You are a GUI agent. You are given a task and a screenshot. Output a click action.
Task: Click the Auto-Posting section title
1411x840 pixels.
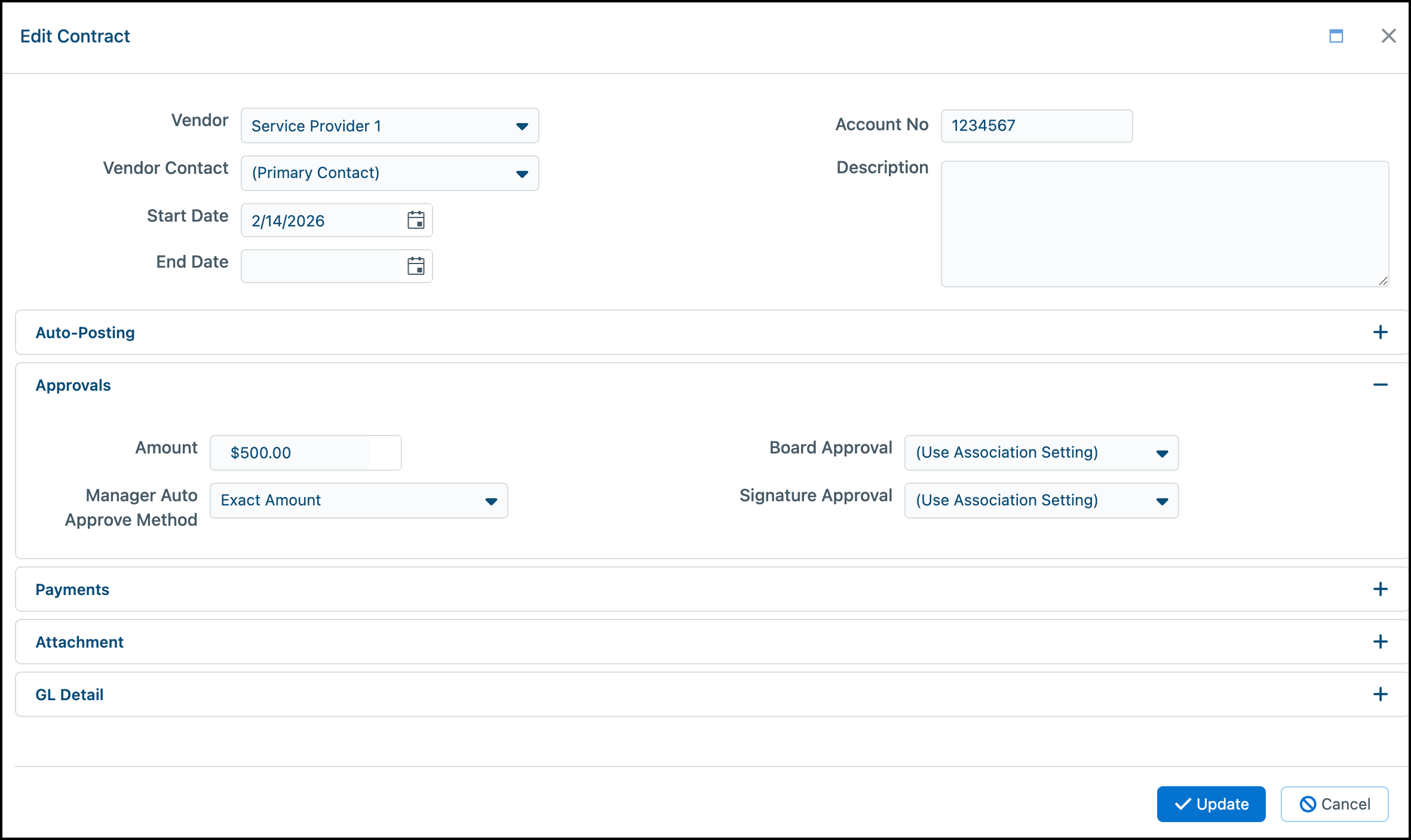[x=85, y=333]
